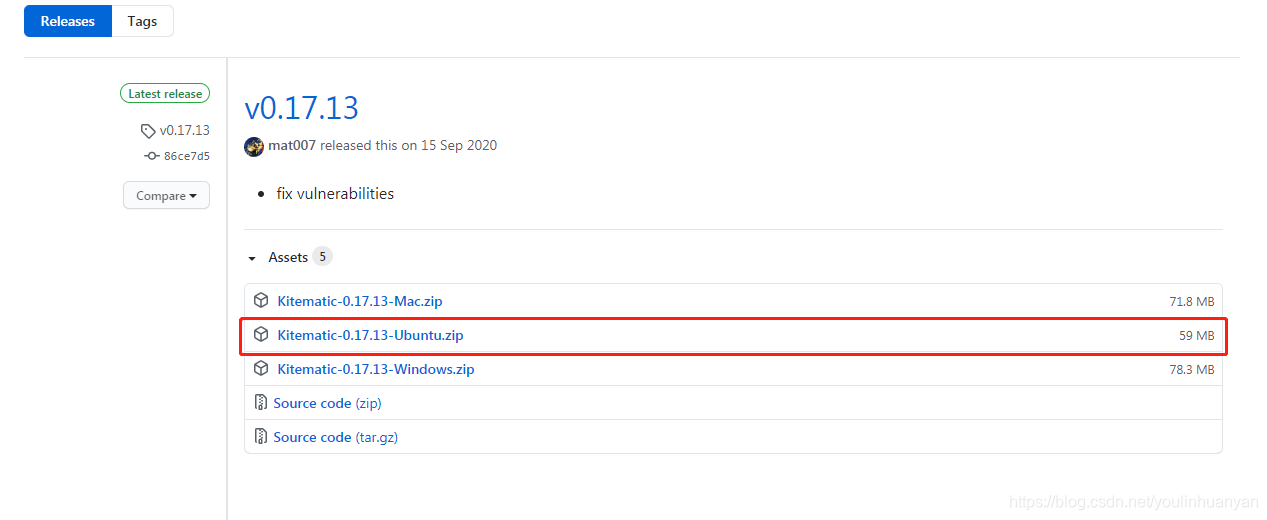Download Kitematic-0.17.13-Windows.zip
This screenshot has height=520, width=1267.
point(376,369)
